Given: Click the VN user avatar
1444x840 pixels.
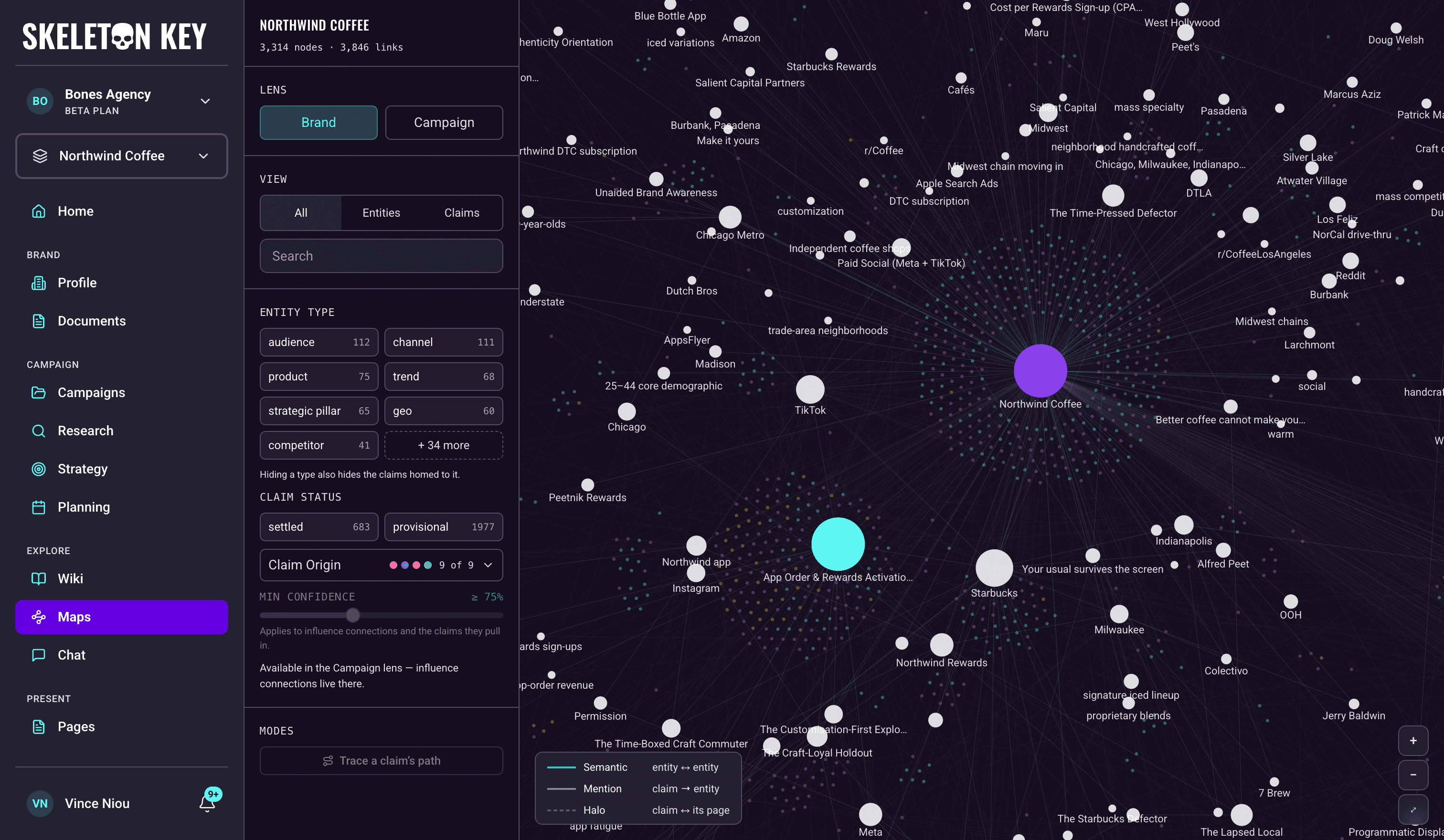Looking at the screenshot, I should tap(40, 803).
